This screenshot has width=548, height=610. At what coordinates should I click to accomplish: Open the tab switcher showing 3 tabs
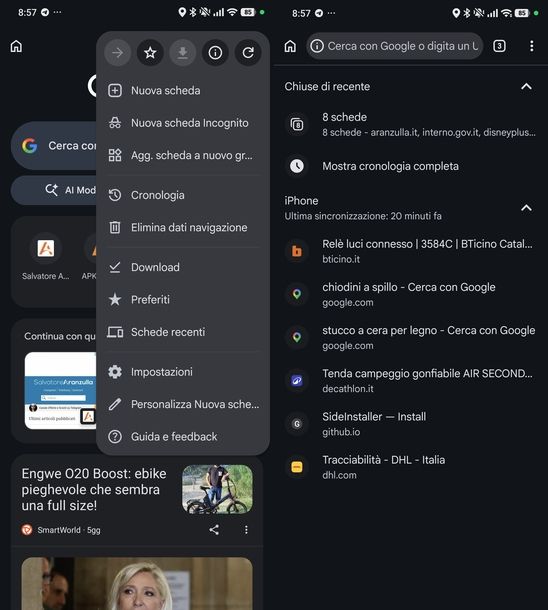tap(499, 46)
